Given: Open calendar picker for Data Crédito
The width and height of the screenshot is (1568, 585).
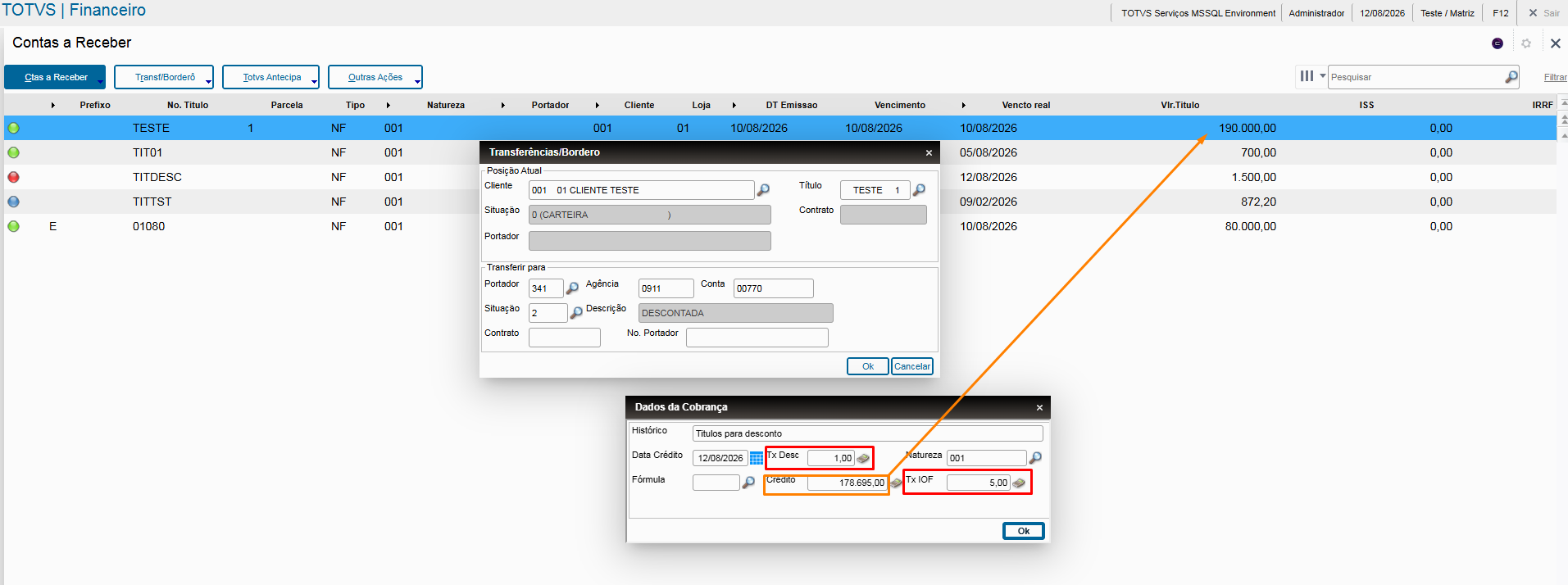Looking at the screenshot, I should coord(757,458).
